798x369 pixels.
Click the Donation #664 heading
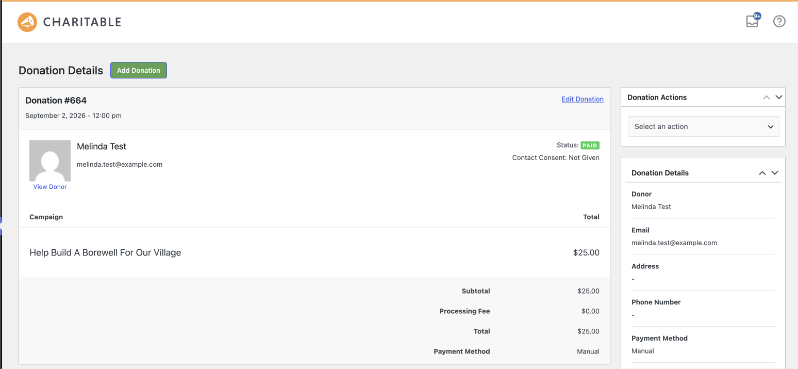click(x=56, y=100)
